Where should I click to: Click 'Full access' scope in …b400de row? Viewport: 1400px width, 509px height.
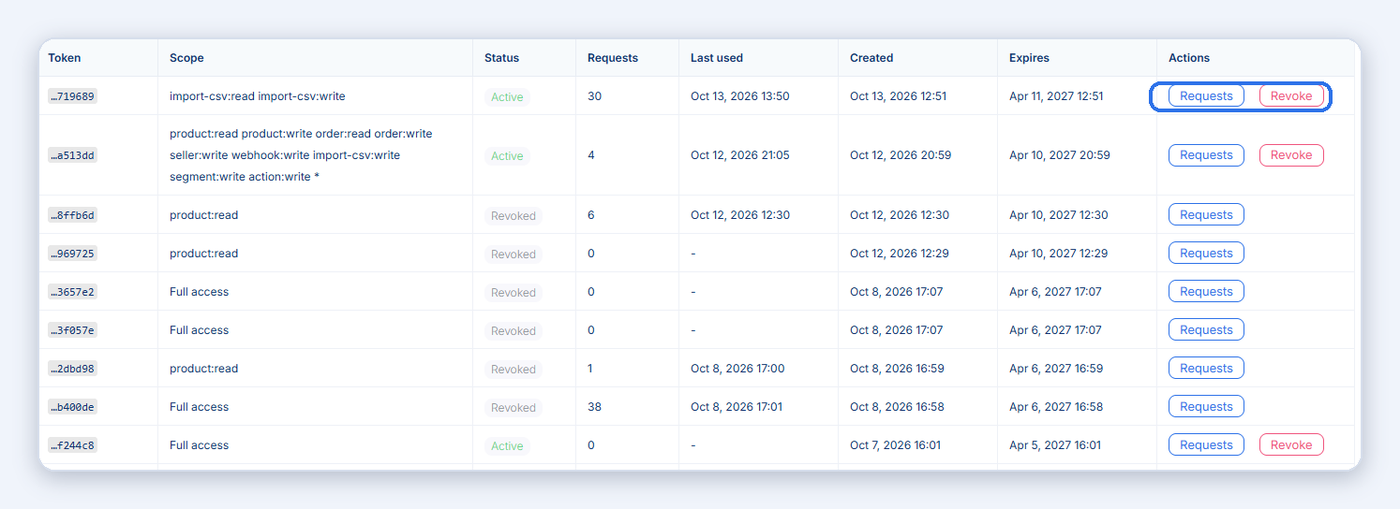(199, 407)
